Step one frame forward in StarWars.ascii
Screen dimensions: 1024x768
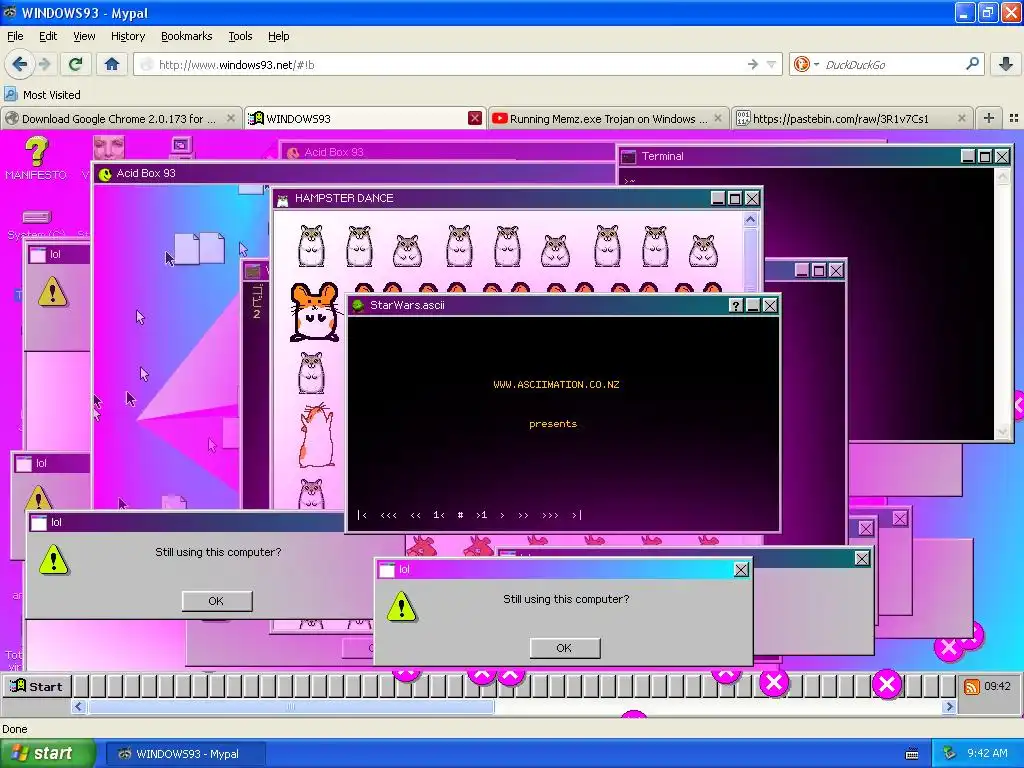481,515
